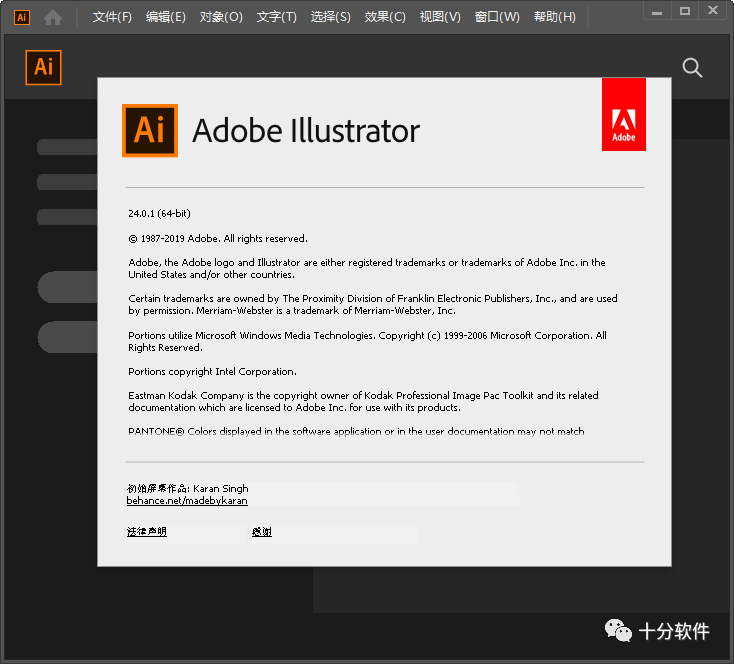The height and width of the screenshot is (664, 734).
Task: Open the 帮助(H) menu
Action: [555, 17]
